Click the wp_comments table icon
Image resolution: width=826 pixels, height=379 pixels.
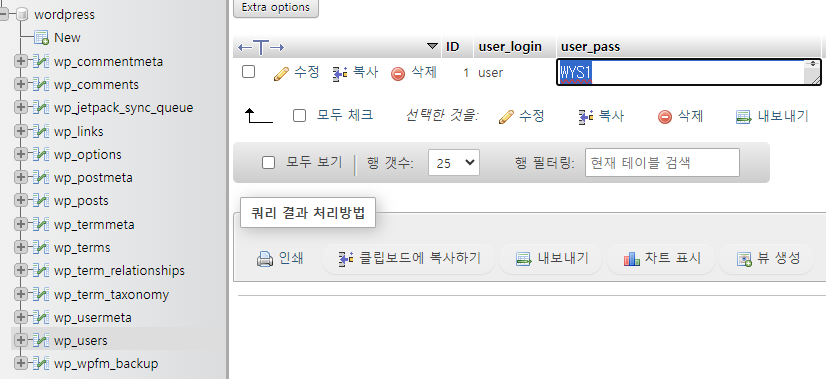click(41, 84)
